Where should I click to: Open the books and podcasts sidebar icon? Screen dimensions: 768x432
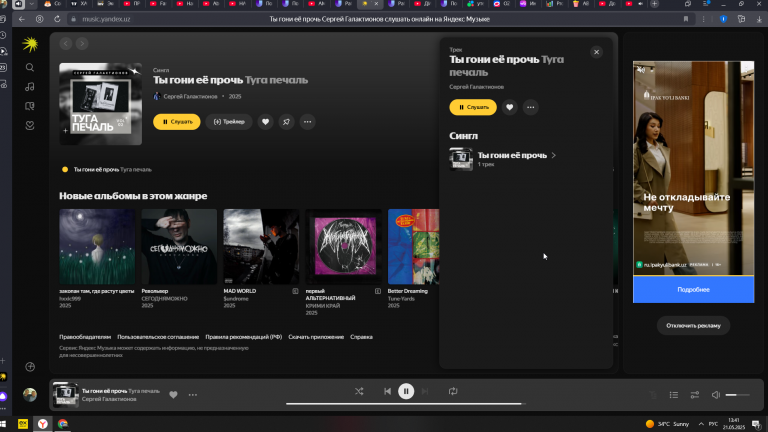(30, 106)
